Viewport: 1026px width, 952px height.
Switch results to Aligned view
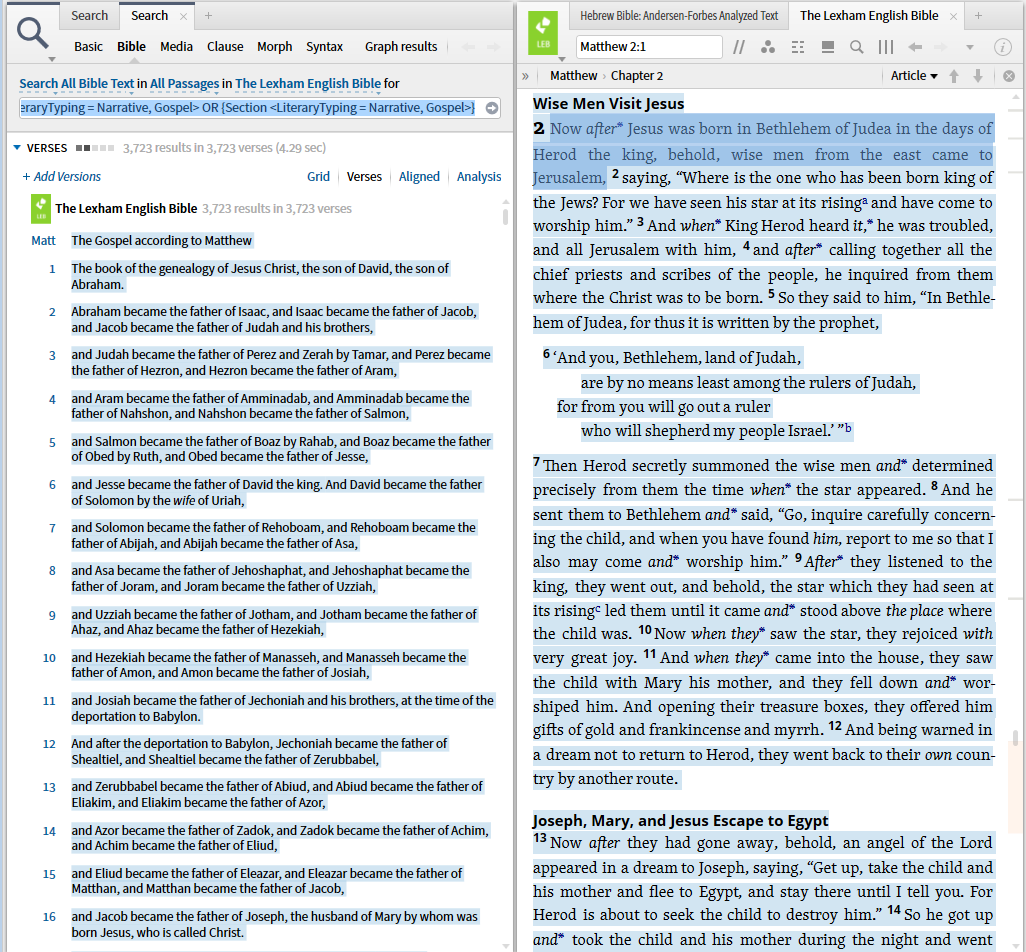pyautogui.click(x=419, y=177)
